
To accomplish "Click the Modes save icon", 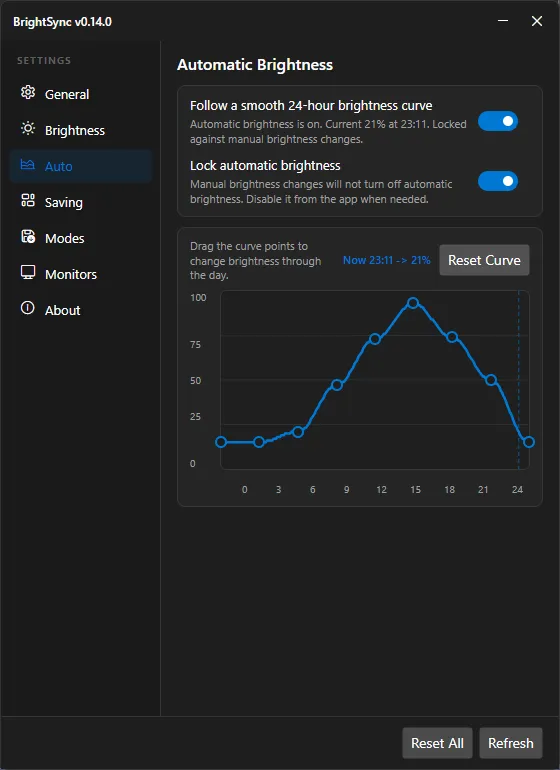I will 28,237.
